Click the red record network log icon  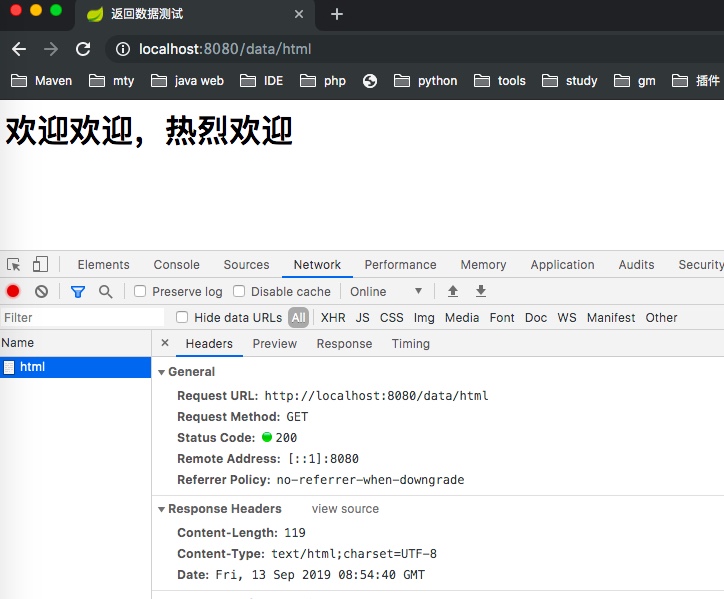[13, 291]
